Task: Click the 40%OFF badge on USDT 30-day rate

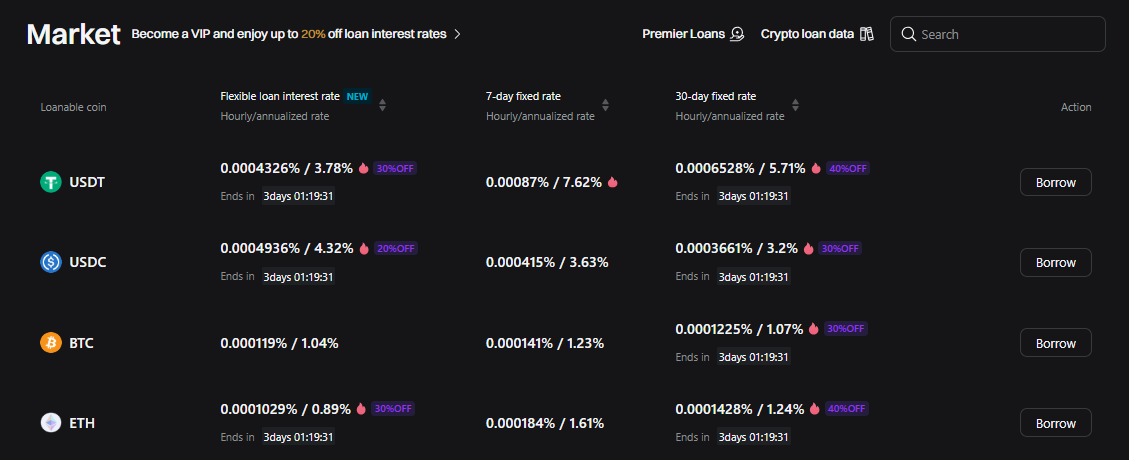Action: point(848,168)
